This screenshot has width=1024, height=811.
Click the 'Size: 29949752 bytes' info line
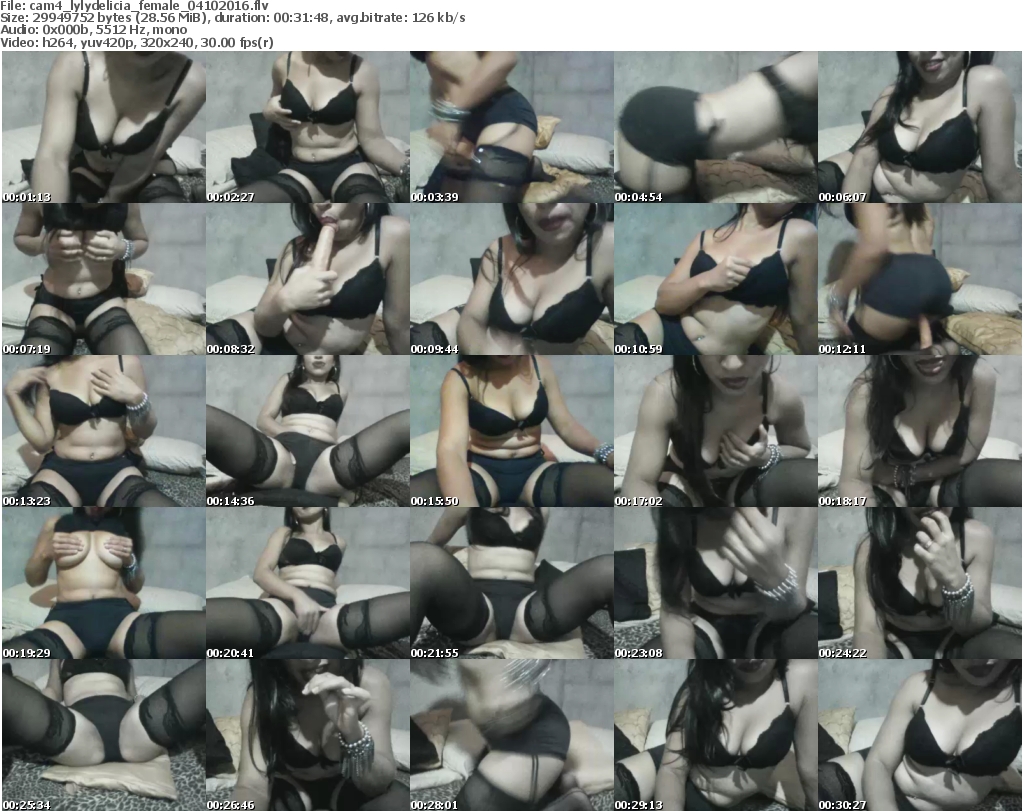pos(232,18)
